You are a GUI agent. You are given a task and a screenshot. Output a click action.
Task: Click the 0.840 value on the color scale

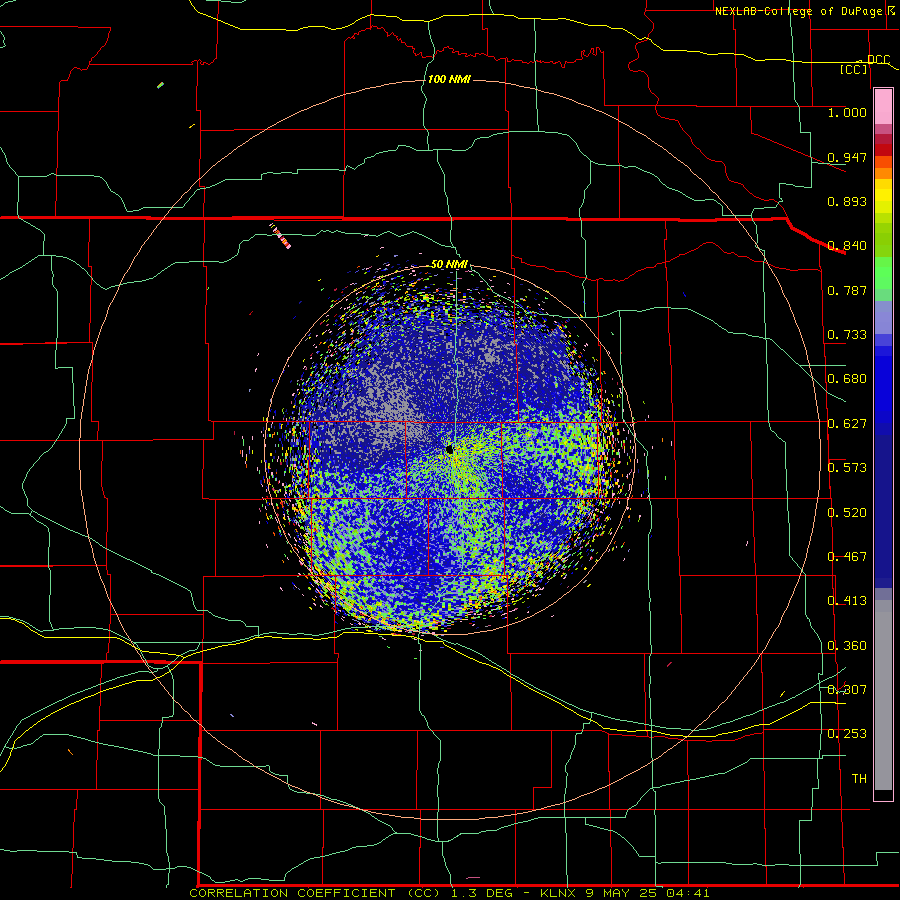click(847, 246)
